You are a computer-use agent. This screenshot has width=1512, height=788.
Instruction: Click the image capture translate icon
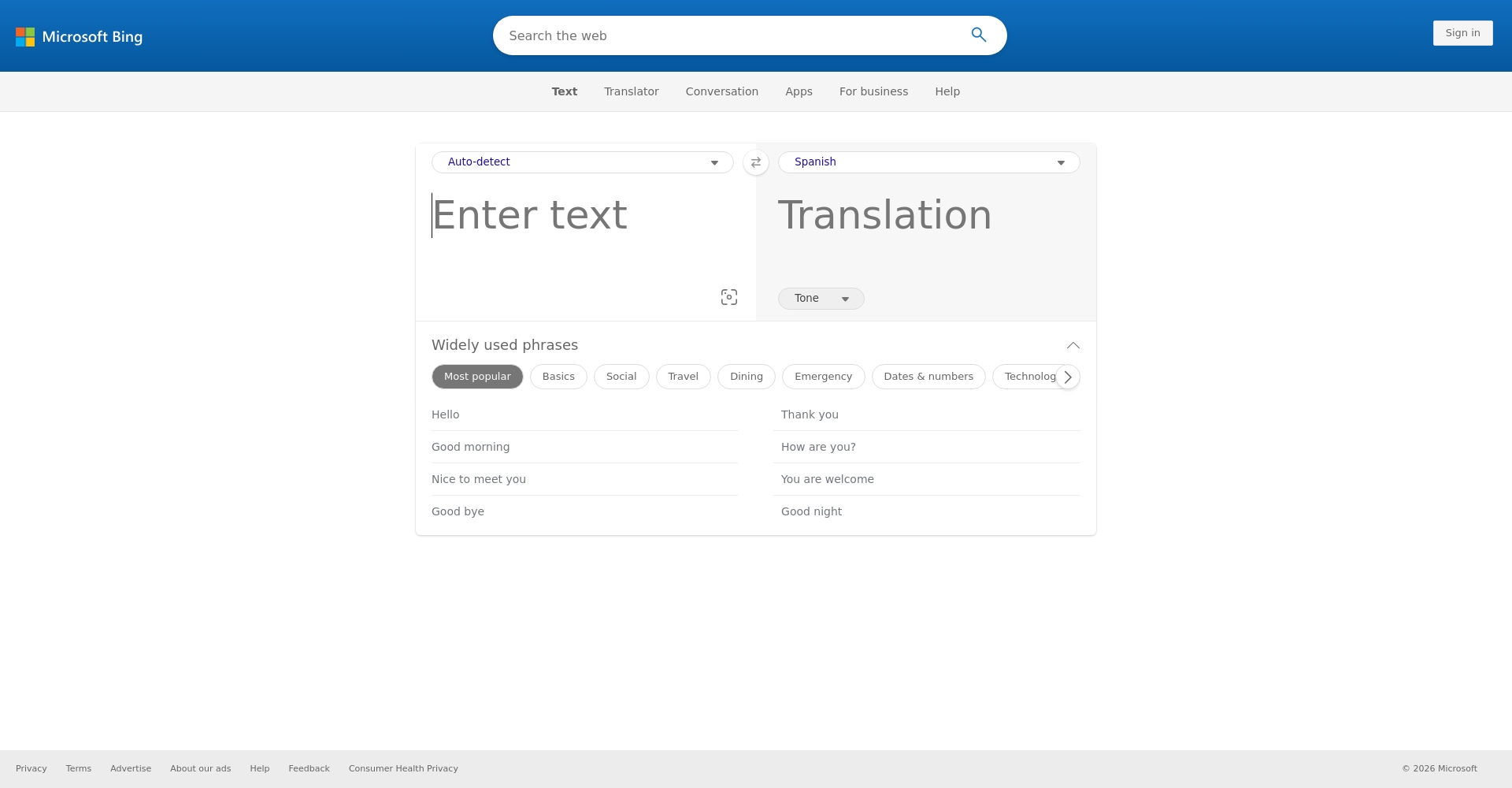pos(728,297)
